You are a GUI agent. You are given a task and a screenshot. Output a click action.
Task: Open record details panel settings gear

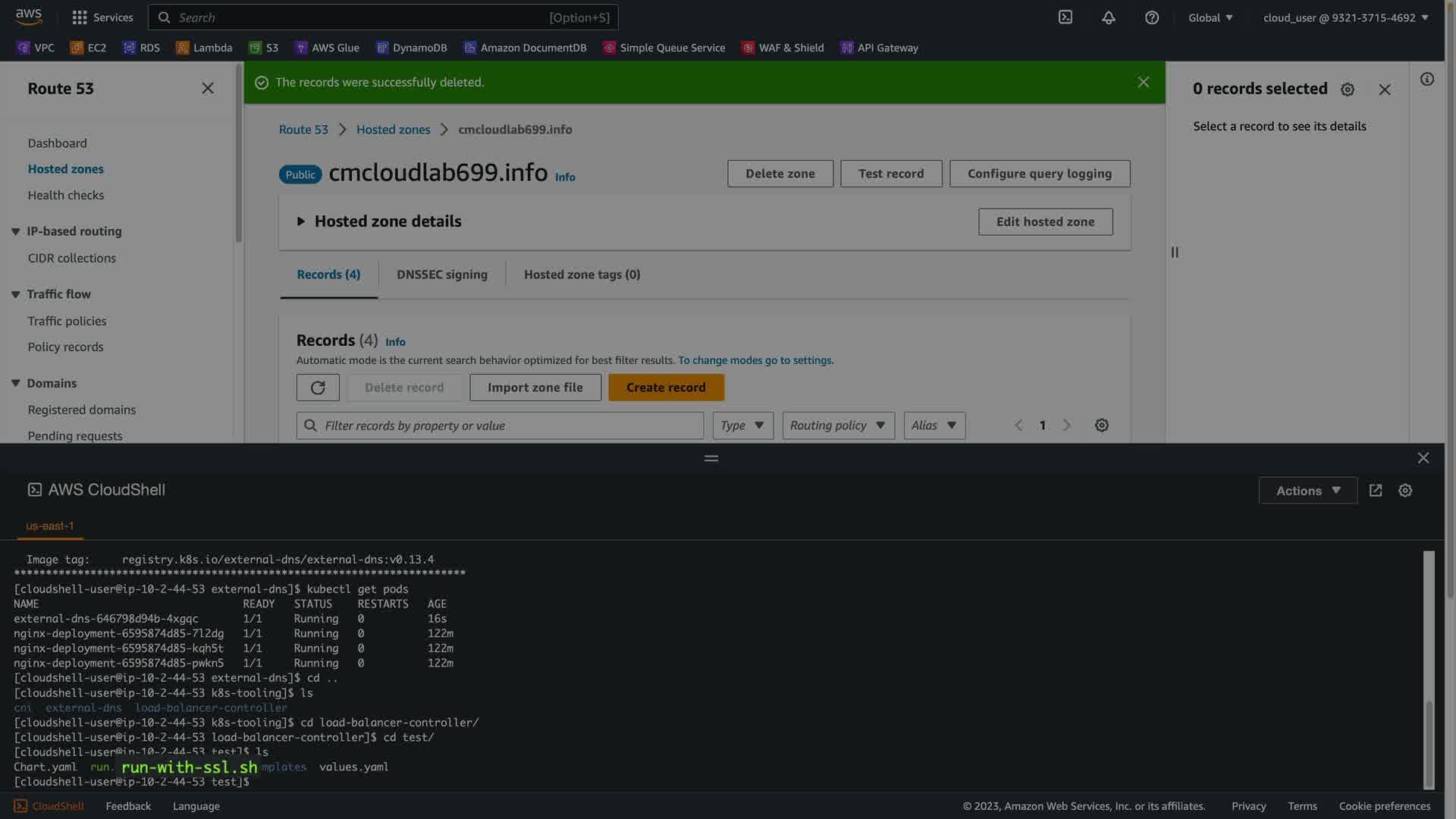pos(1348,89)
